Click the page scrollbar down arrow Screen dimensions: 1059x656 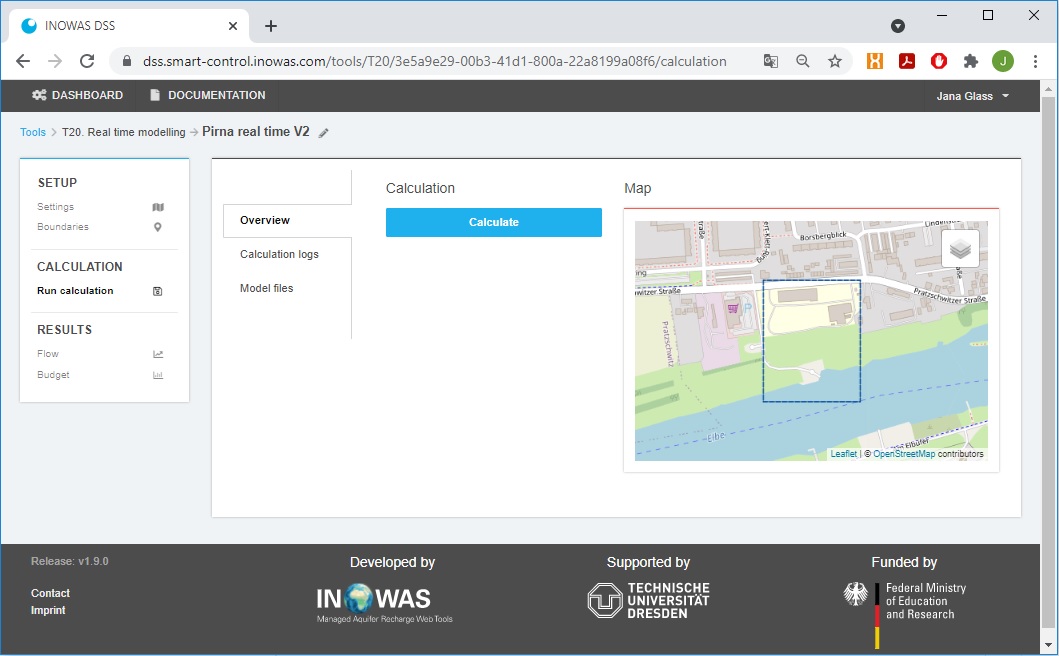point(1048,646)
